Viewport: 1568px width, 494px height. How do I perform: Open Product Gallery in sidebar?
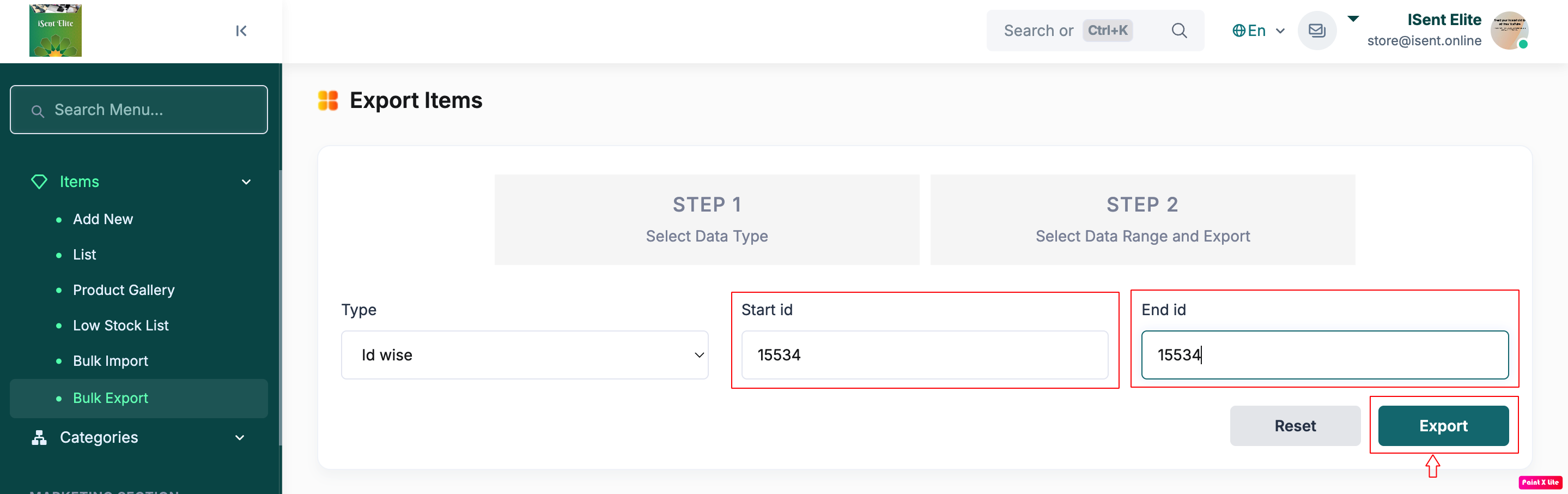pyautogui.click(x=124, y=290)
